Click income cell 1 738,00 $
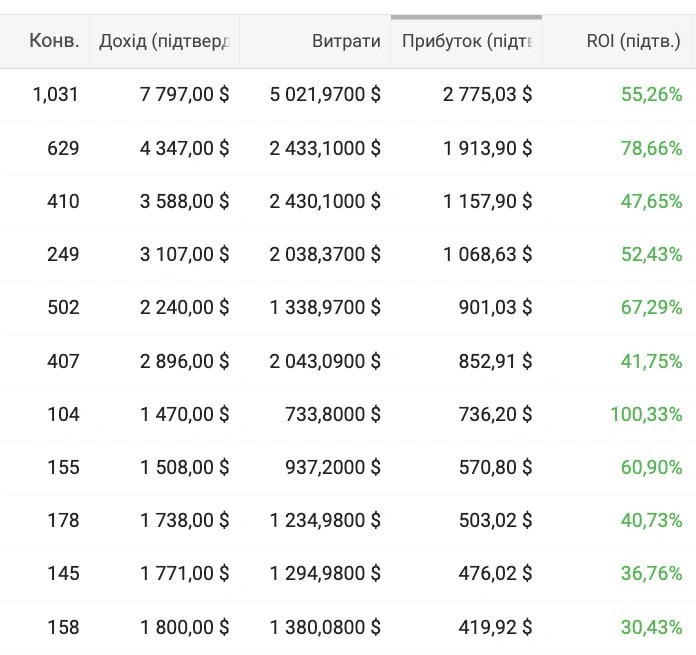Screen dimensions: 696x655 tap(185, 520)
